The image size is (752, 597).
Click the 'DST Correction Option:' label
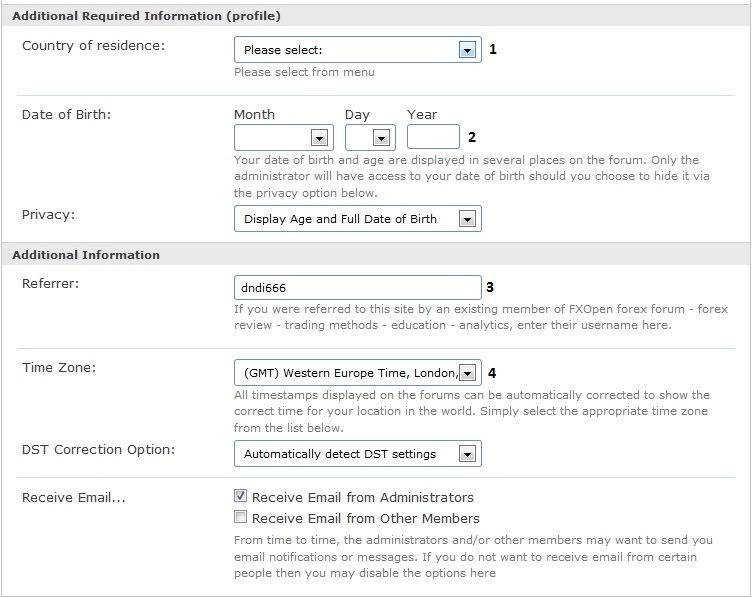99,450
